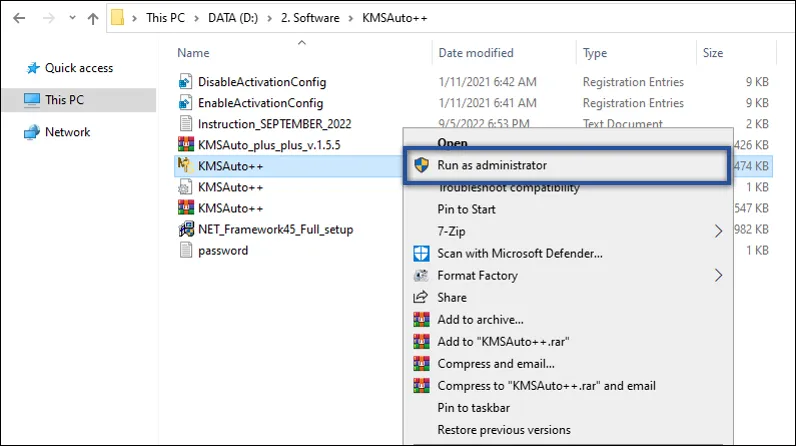Click Scan with Microsoft Defender
The height and width of the screenshot is (446, 796).
pos(520,254)
